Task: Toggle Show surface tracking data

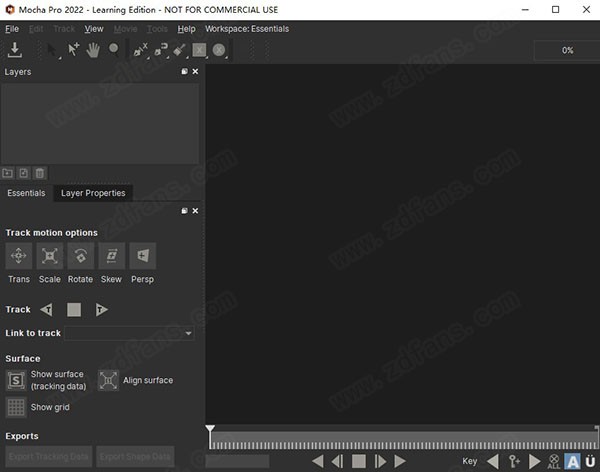Action: [16, 380]
